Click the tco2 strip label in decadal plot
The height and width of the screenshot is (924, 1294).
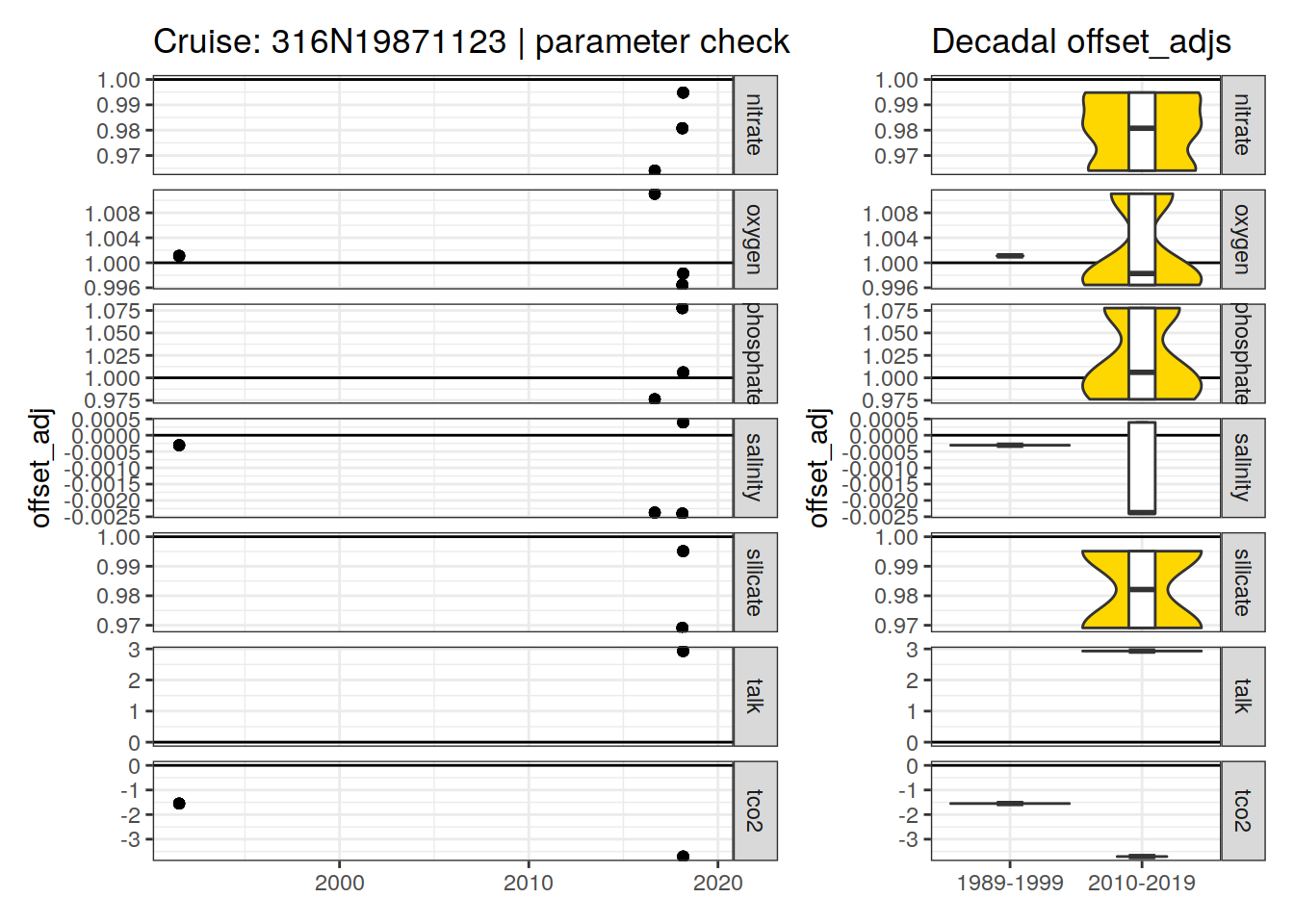[1243, 810]
